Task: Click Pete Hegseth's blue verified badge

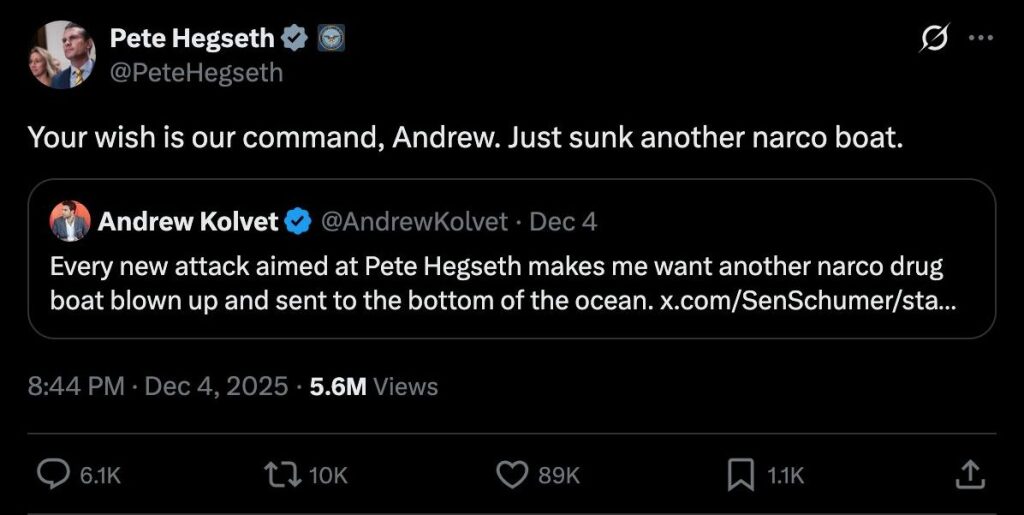Action: 295,39
